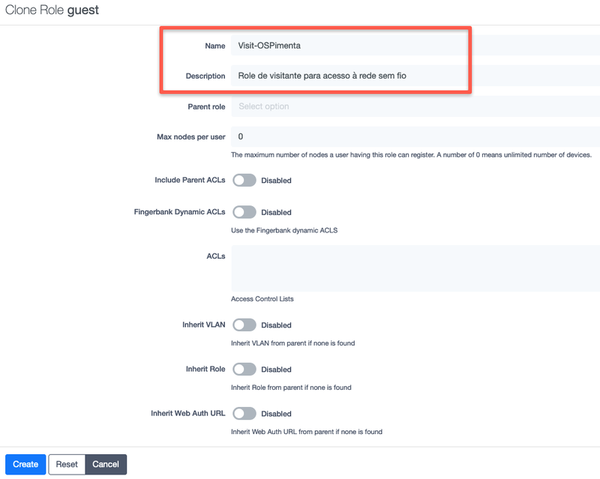Click the Reset button

tap(66, 464)
